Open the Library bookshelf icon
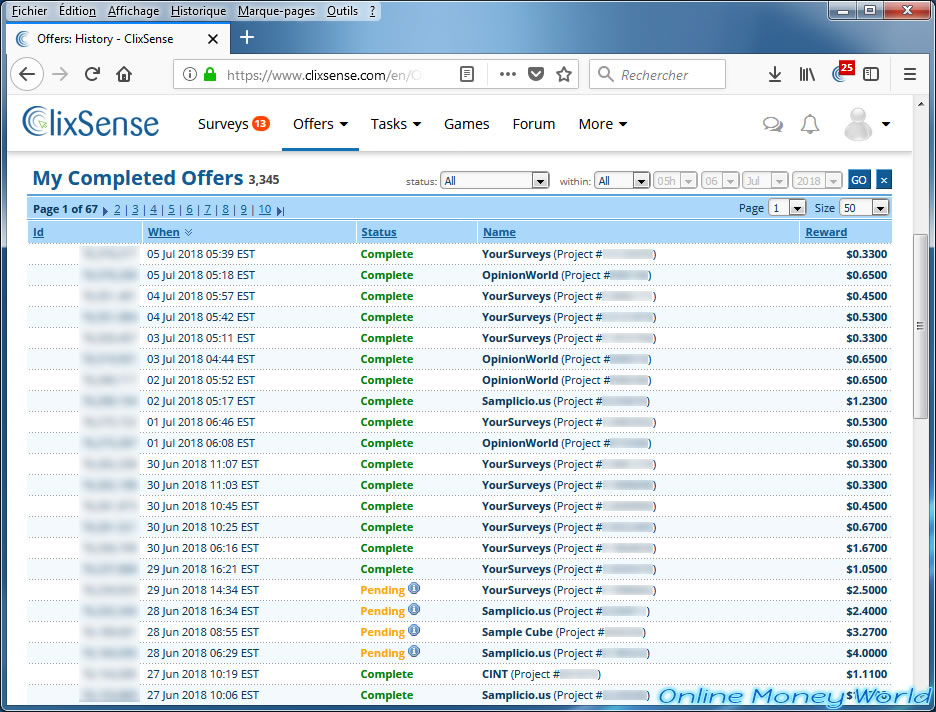 [807, 74]
